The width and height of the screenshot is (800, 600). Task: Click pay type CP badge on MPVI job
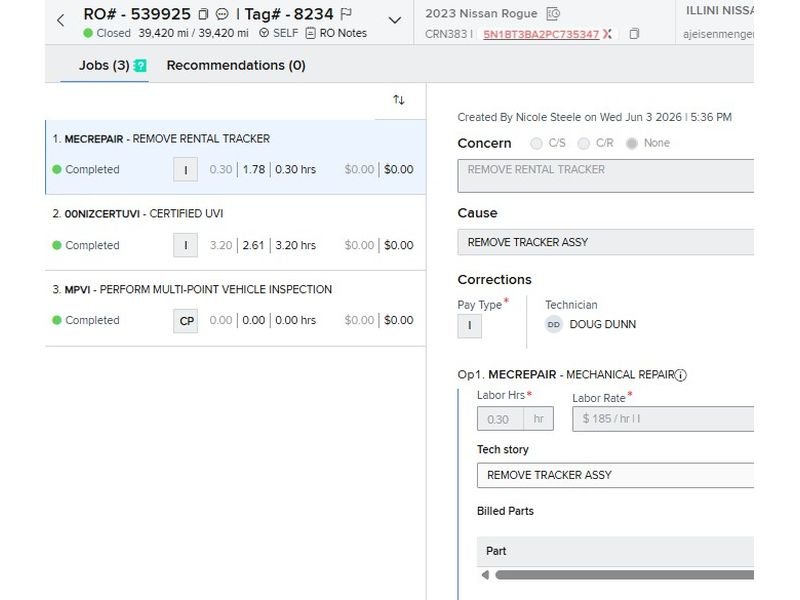pos(185,321)
